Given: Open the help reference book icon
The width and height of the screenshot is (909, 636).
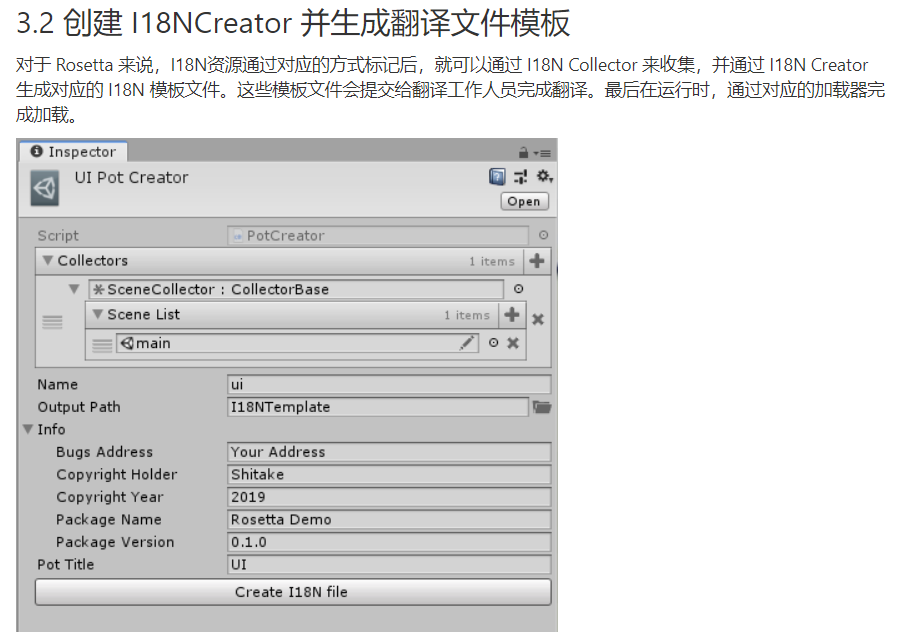Looking at the screenshot, I should [x=497, y=176].
